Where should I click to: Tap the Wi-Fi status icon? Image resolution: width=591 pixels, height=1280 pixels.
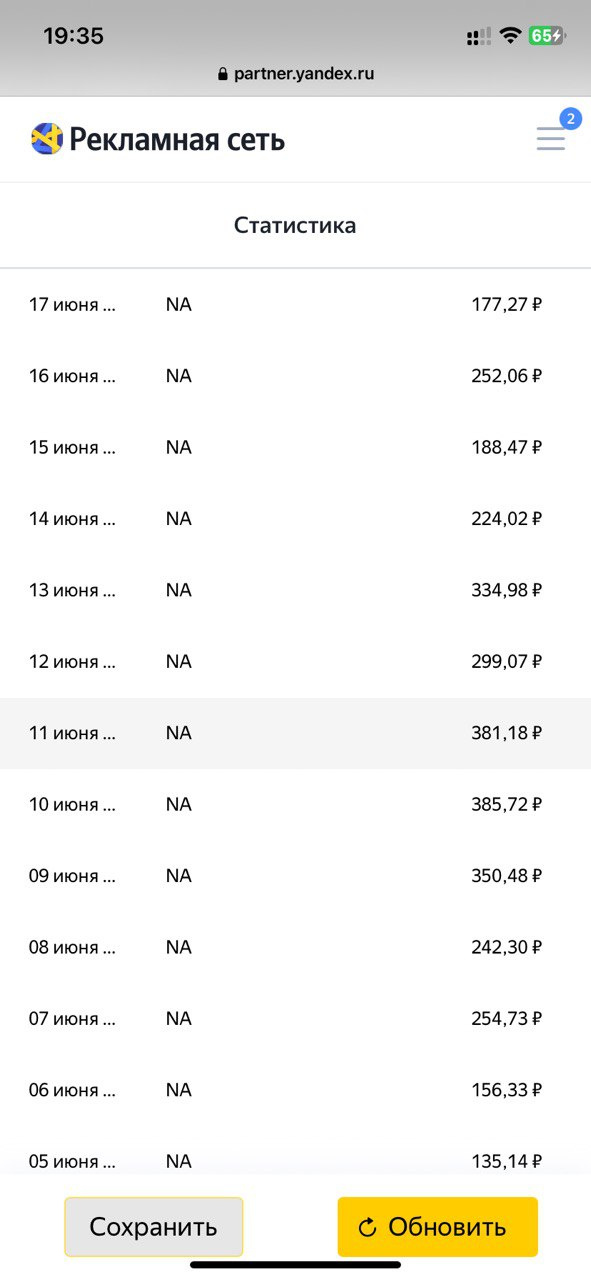(510, 36)
